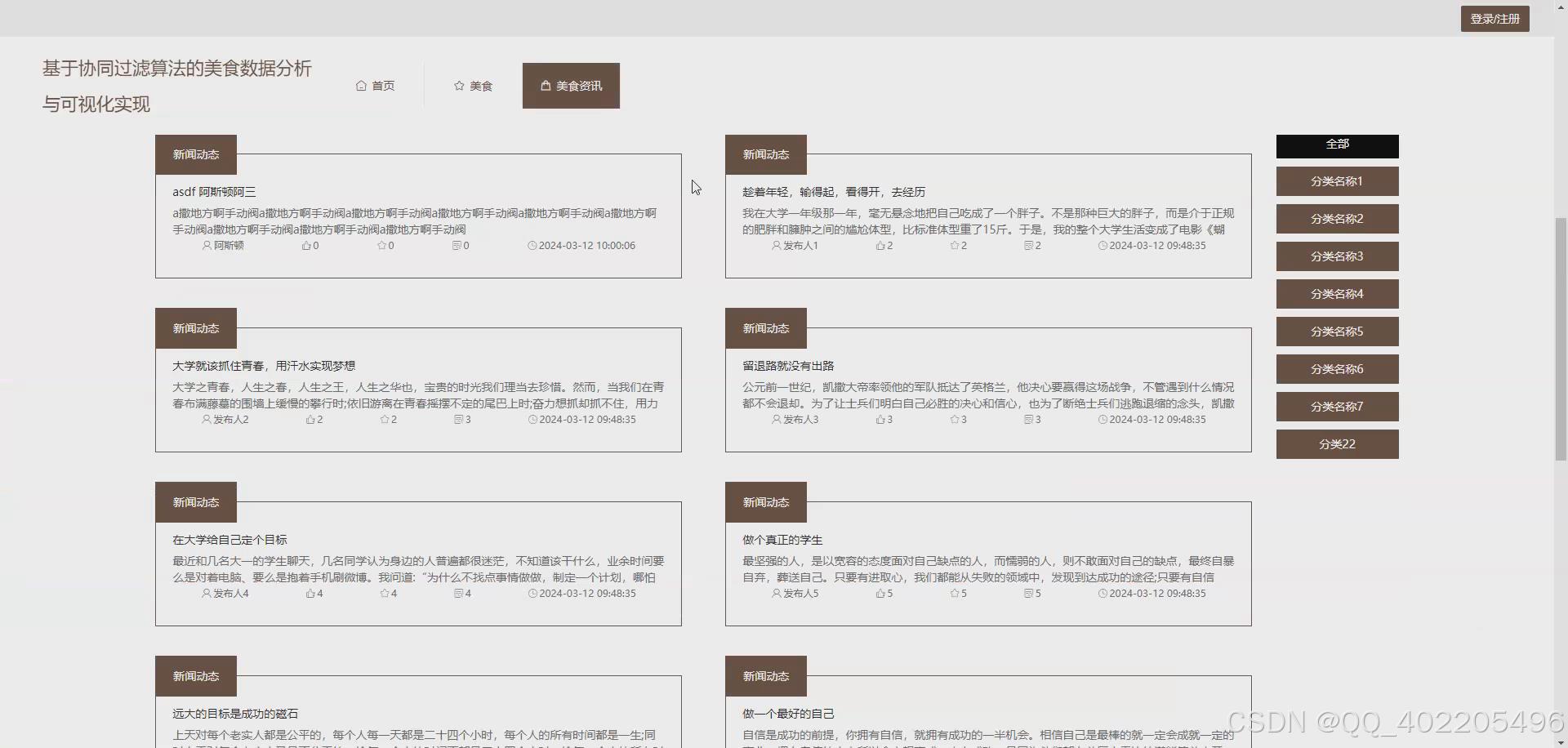Click the bag icon beside 美食资讯
The height and width of the screenshot is (748, 1568).
pos(546,86)
